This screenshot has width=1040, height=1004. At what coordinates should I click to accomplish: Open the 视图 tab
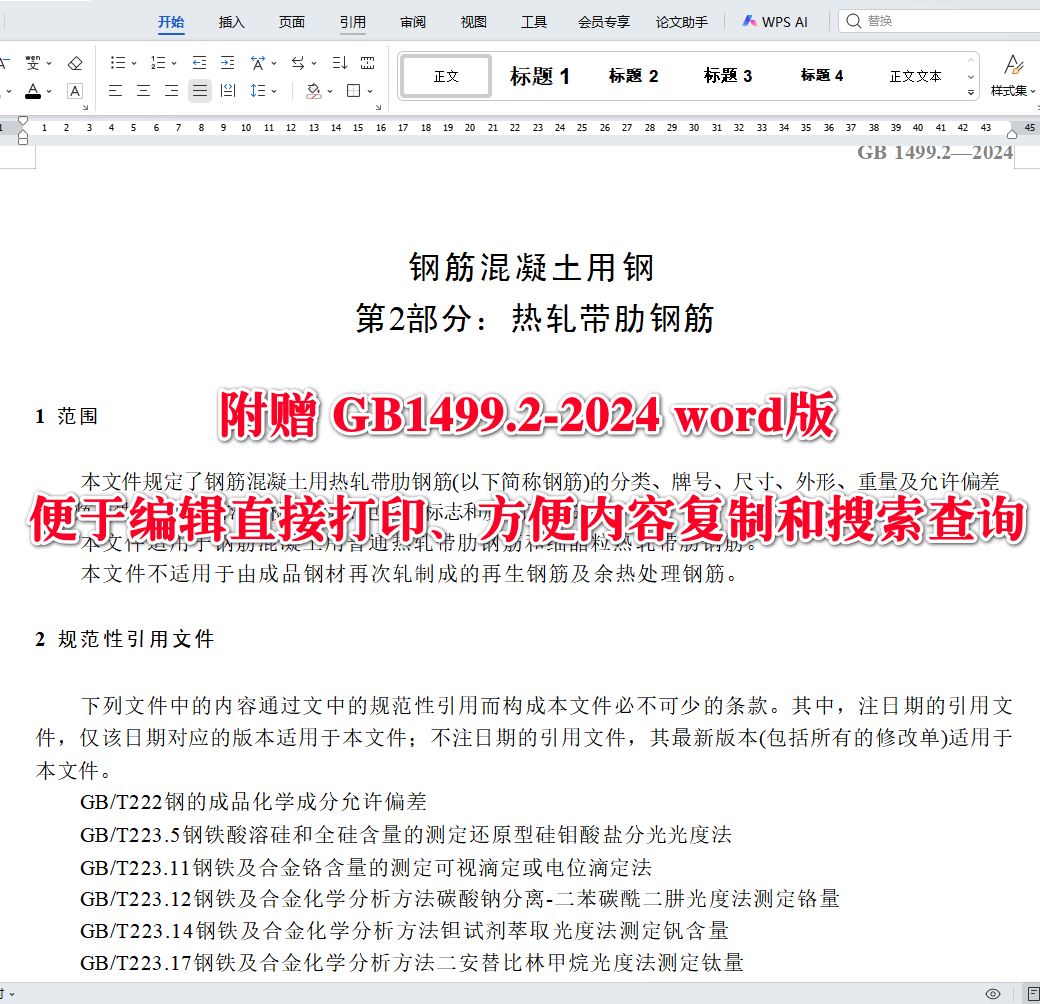[x=474, y=22]
